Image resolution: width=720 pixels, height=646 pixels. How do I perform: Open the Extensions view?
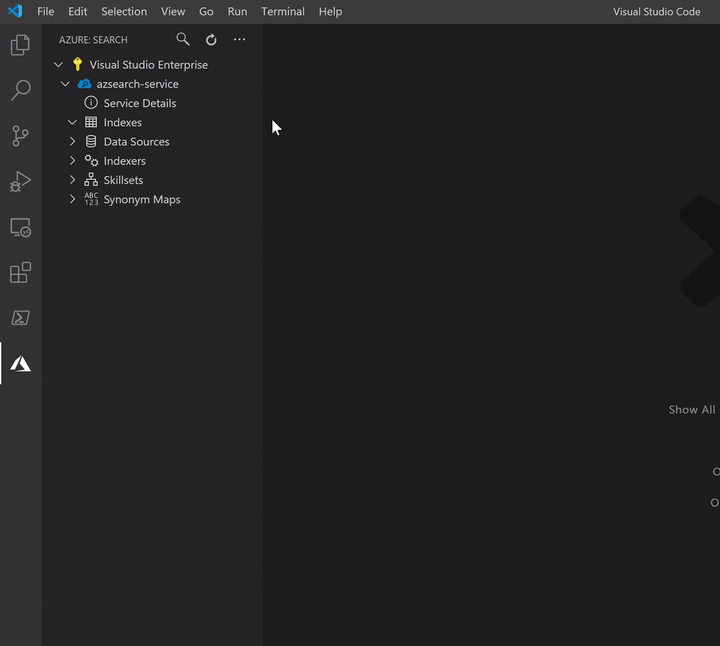(x=20, y=273)
